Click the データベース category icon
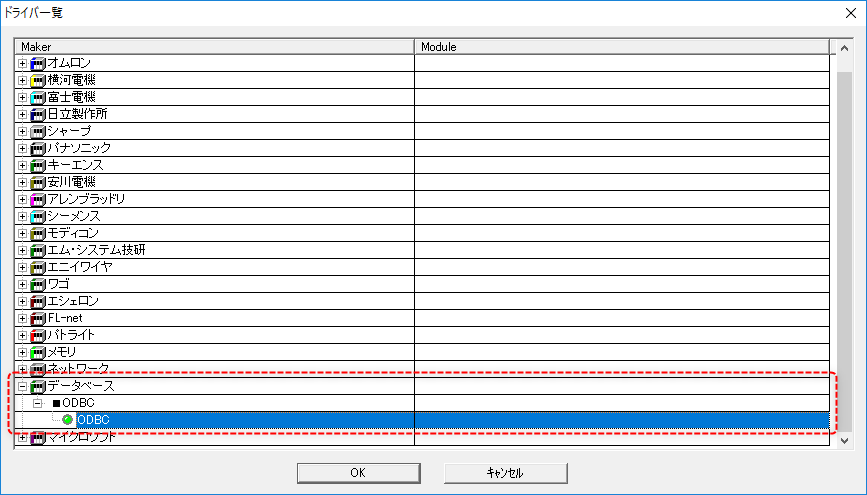The width and height of the screenshot is (867, 495). point(38,386)
